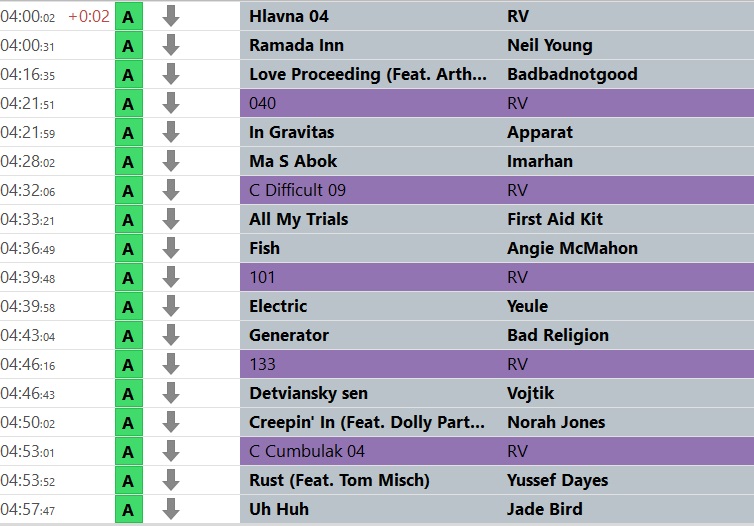This screenshot has height=526, width=754.
Task: Select the Love Proceeding track row
Action: pyautogui.click(x=497, y=74)
